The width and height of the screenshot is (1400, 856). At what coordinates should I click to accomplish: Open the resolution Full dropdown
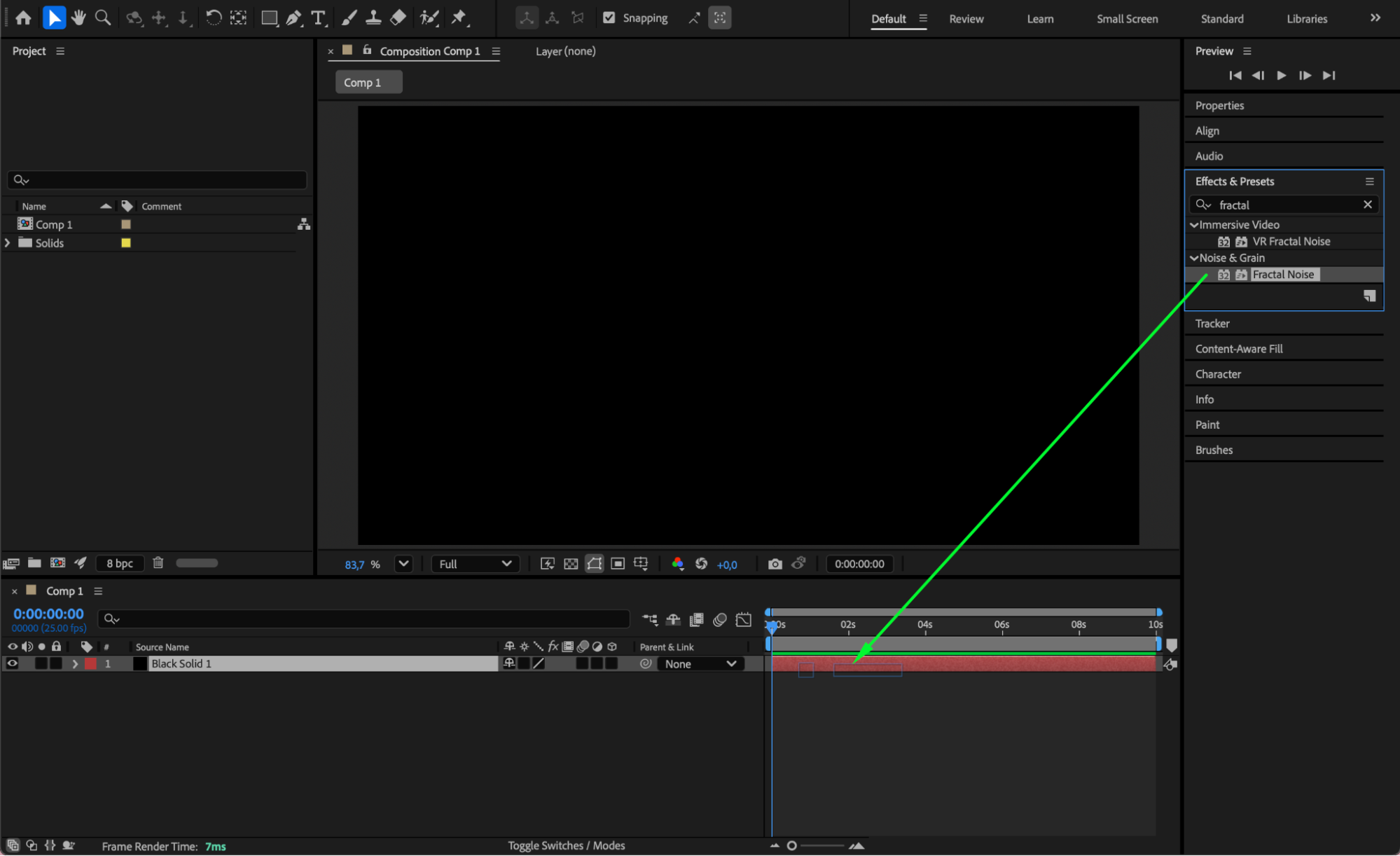coord(475,564)
